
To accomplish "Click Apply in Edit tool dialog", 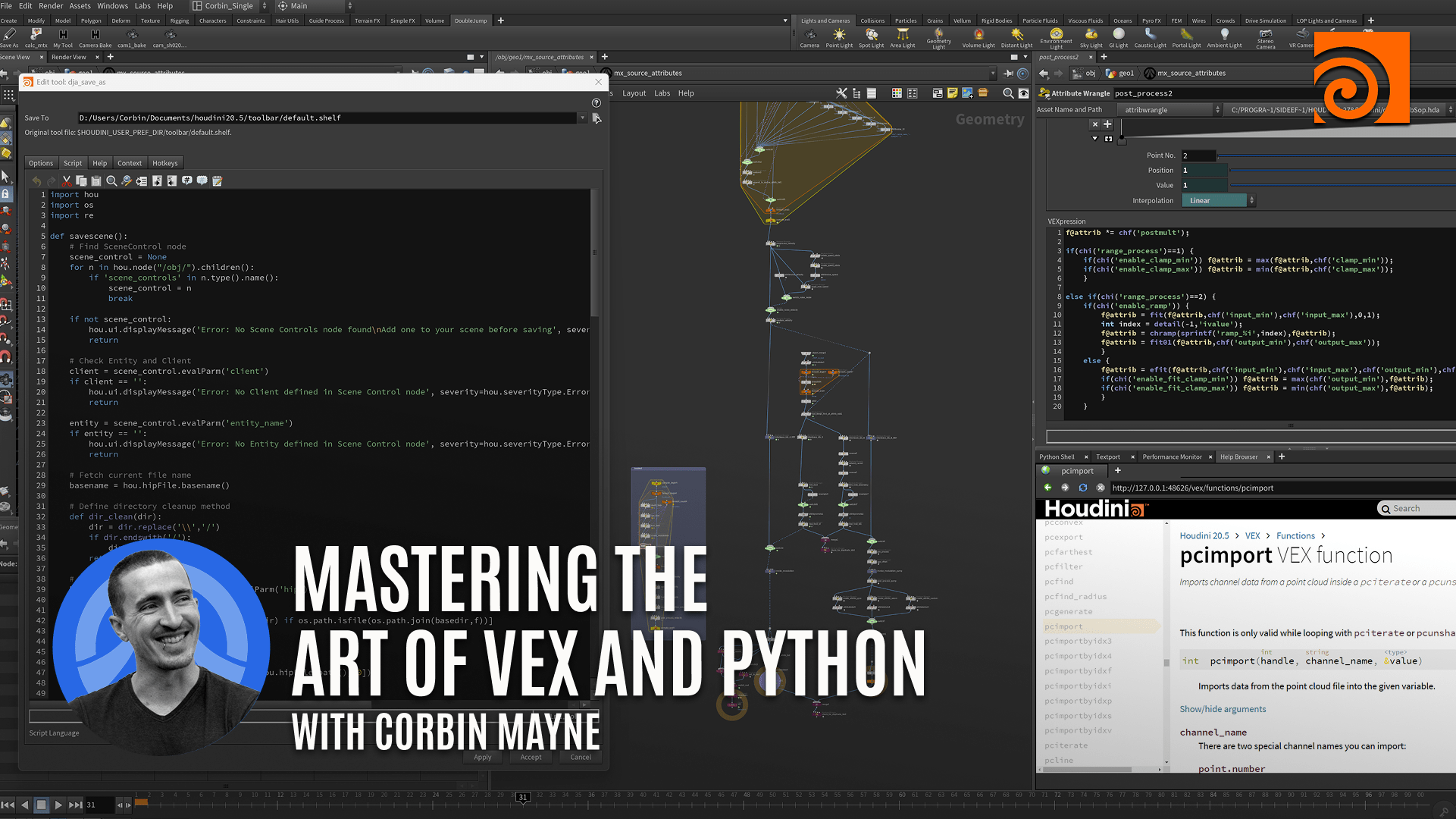I will [483, 757].
